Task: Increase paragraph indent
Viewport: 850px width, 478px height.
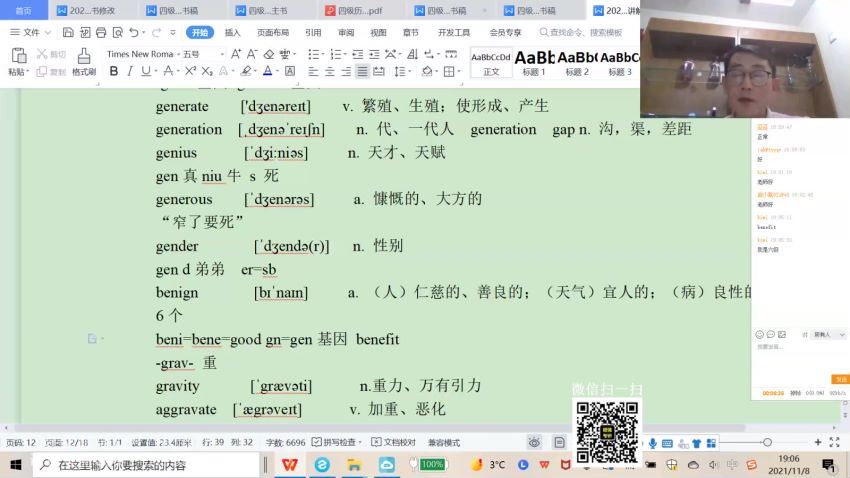Action: coord(374,54)
